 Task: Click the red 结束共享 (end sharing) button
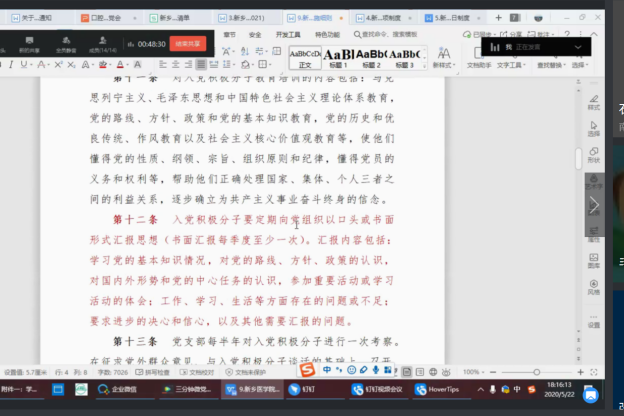pos(187,44)
